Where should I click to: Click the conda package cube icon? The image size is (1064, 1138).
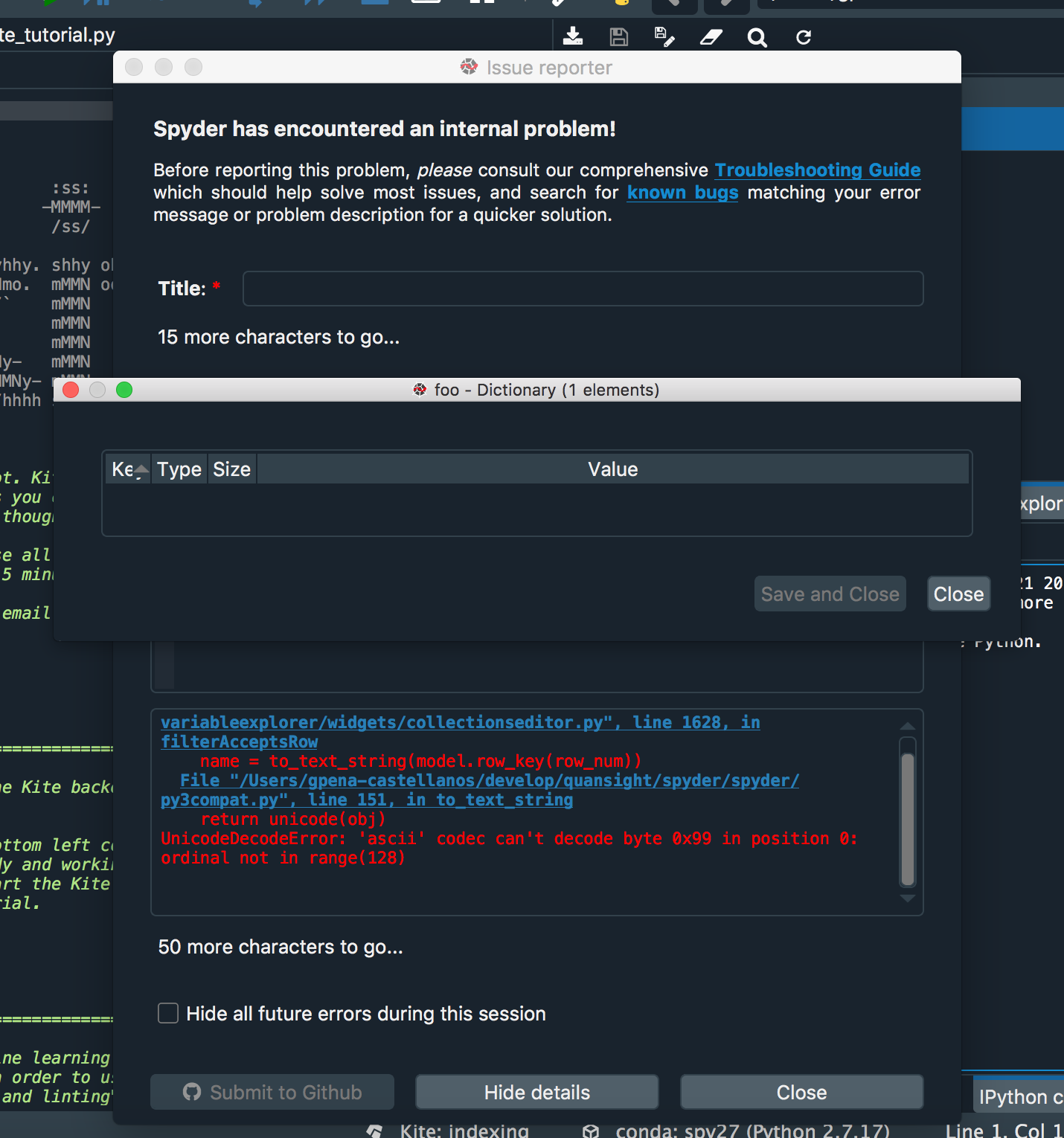(592, 1130)
